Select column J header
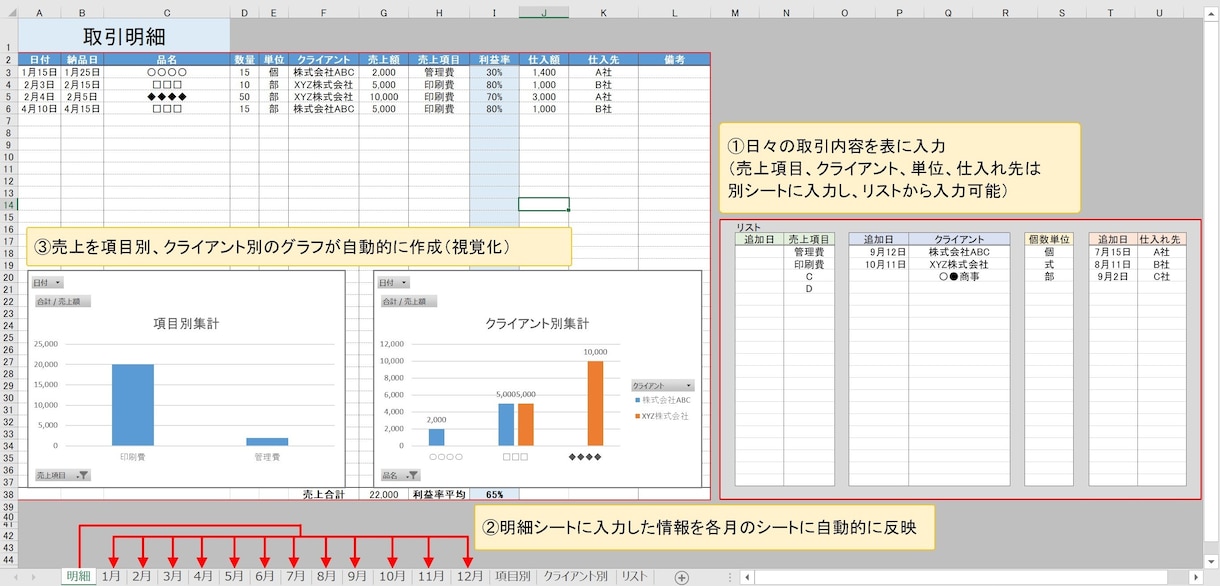Viewport: 1220px width, 586px height. (x=544, y=12)
